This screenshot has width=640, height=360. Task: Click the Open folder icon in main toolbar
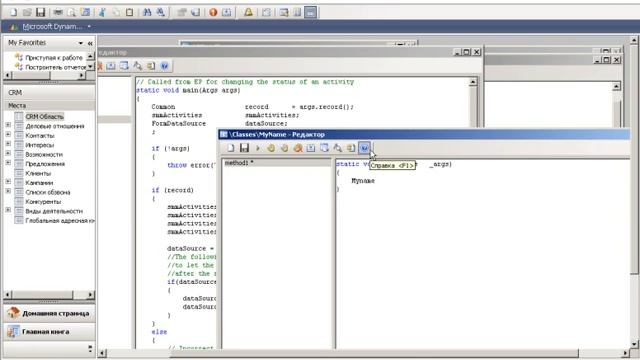click(x=27, y=12)
